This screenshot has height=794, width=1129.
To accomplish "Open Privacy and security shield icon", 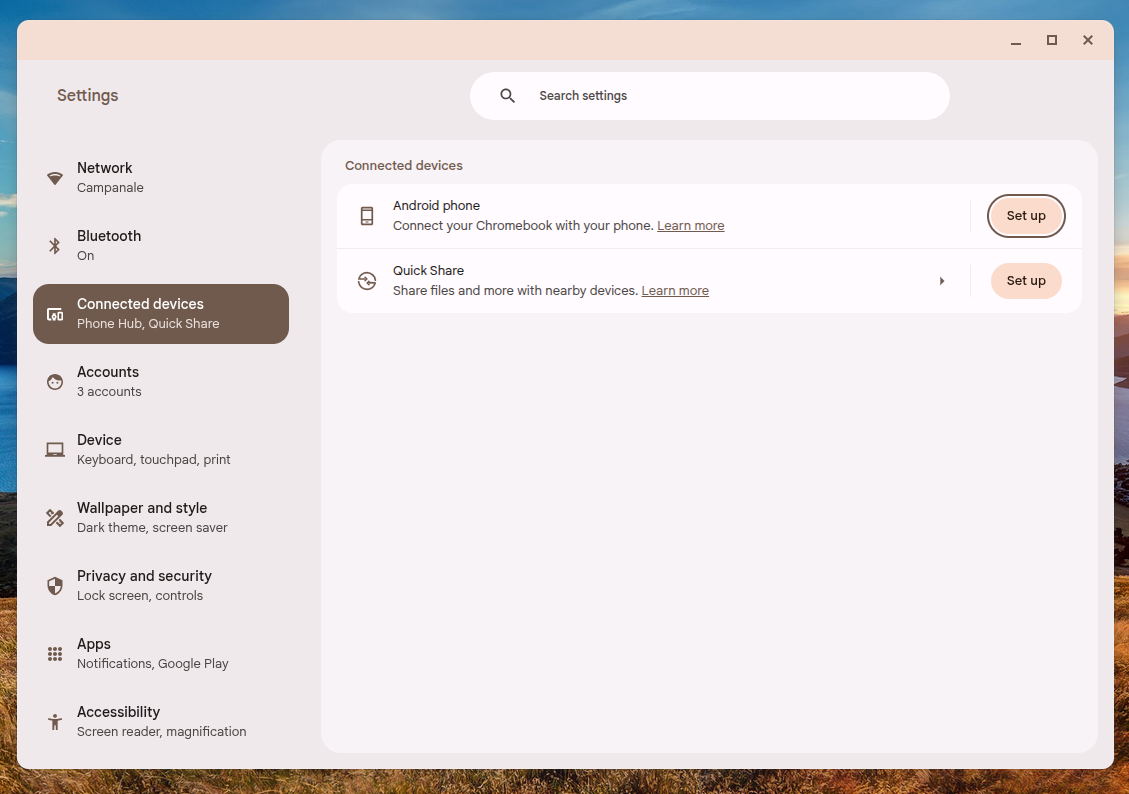I will (x=54, y=586).
